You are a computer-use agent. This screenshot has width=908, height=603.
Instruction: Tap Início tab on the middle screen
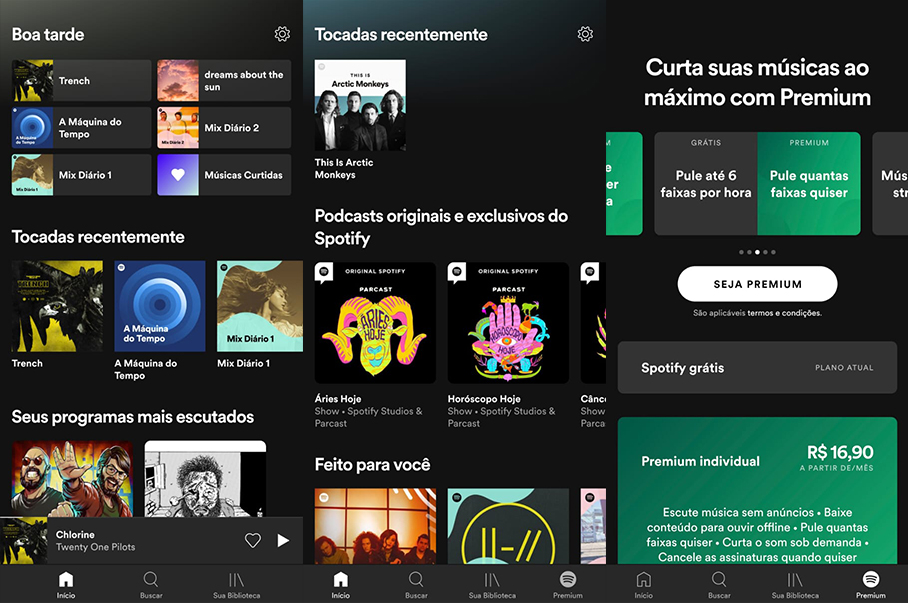pyautogui.click(x=340, y=584)
